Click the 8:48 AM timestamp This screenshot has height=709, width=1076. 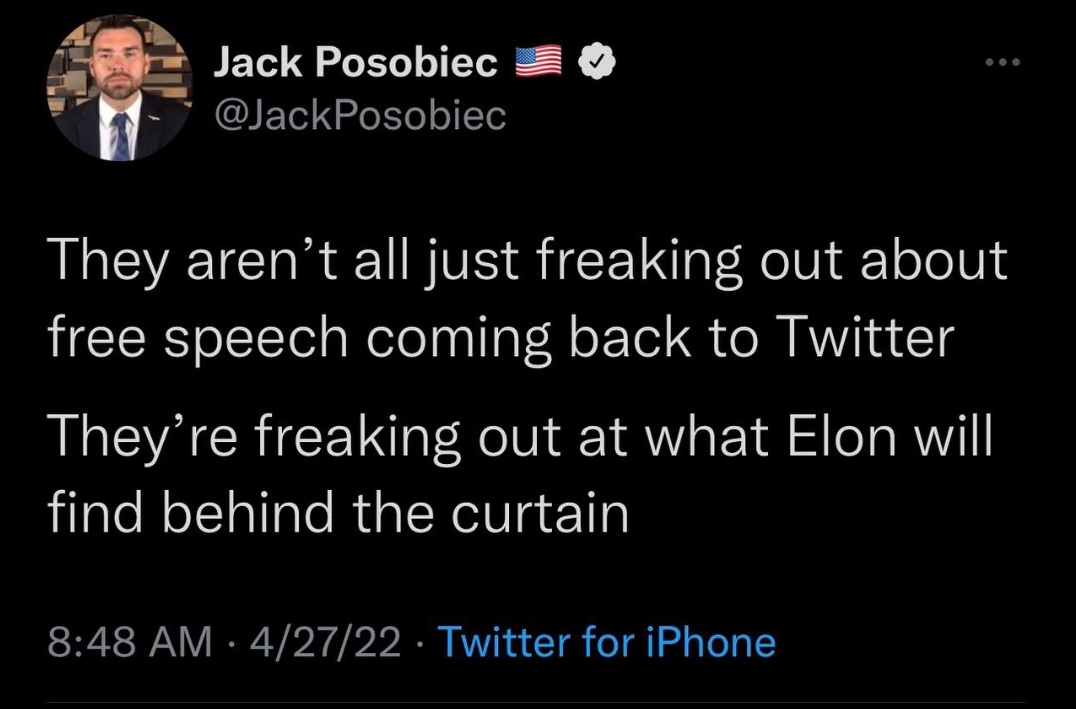click(x=129, y=642)
